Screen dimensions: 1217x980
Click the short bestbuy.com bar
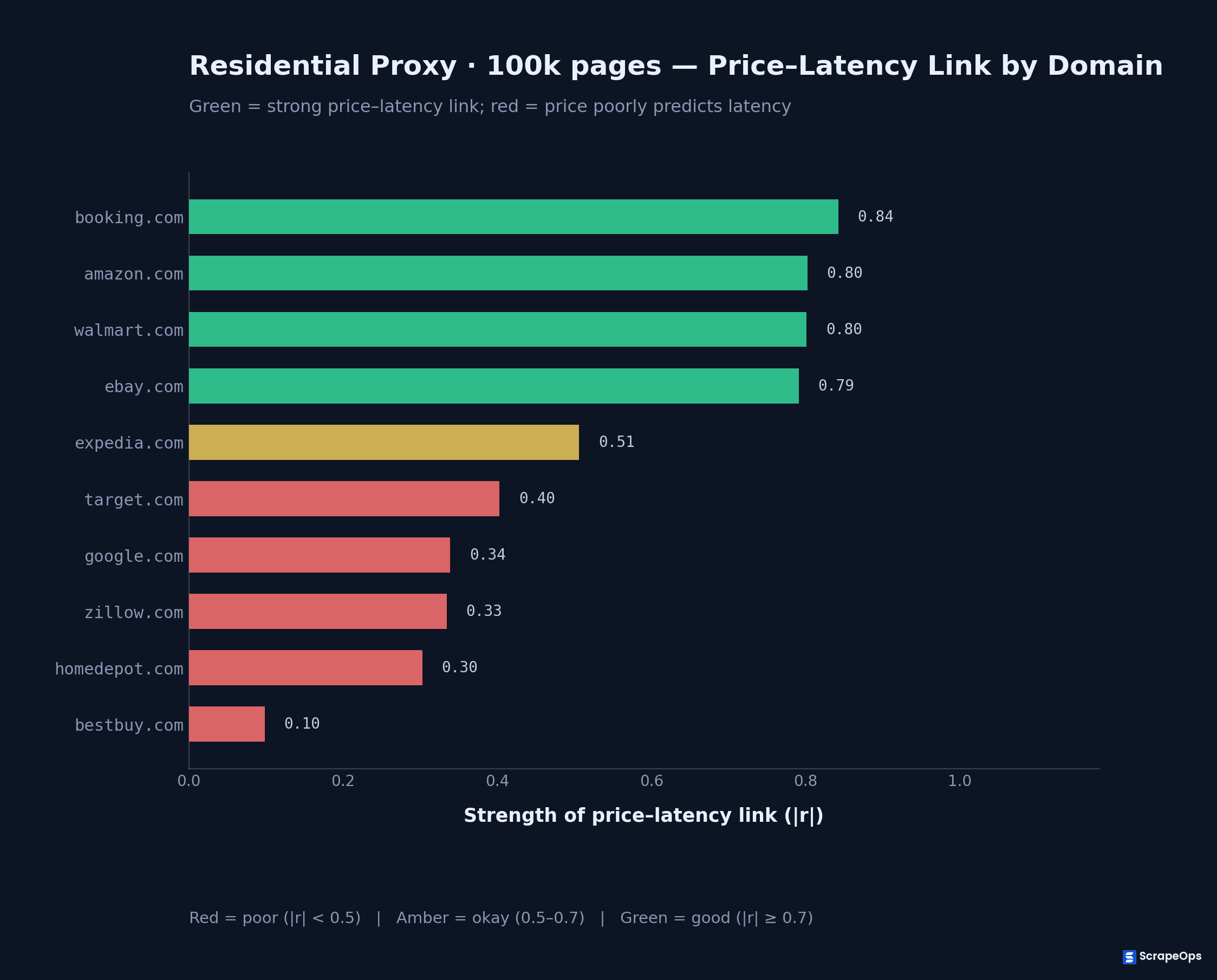tap(227, 724)
